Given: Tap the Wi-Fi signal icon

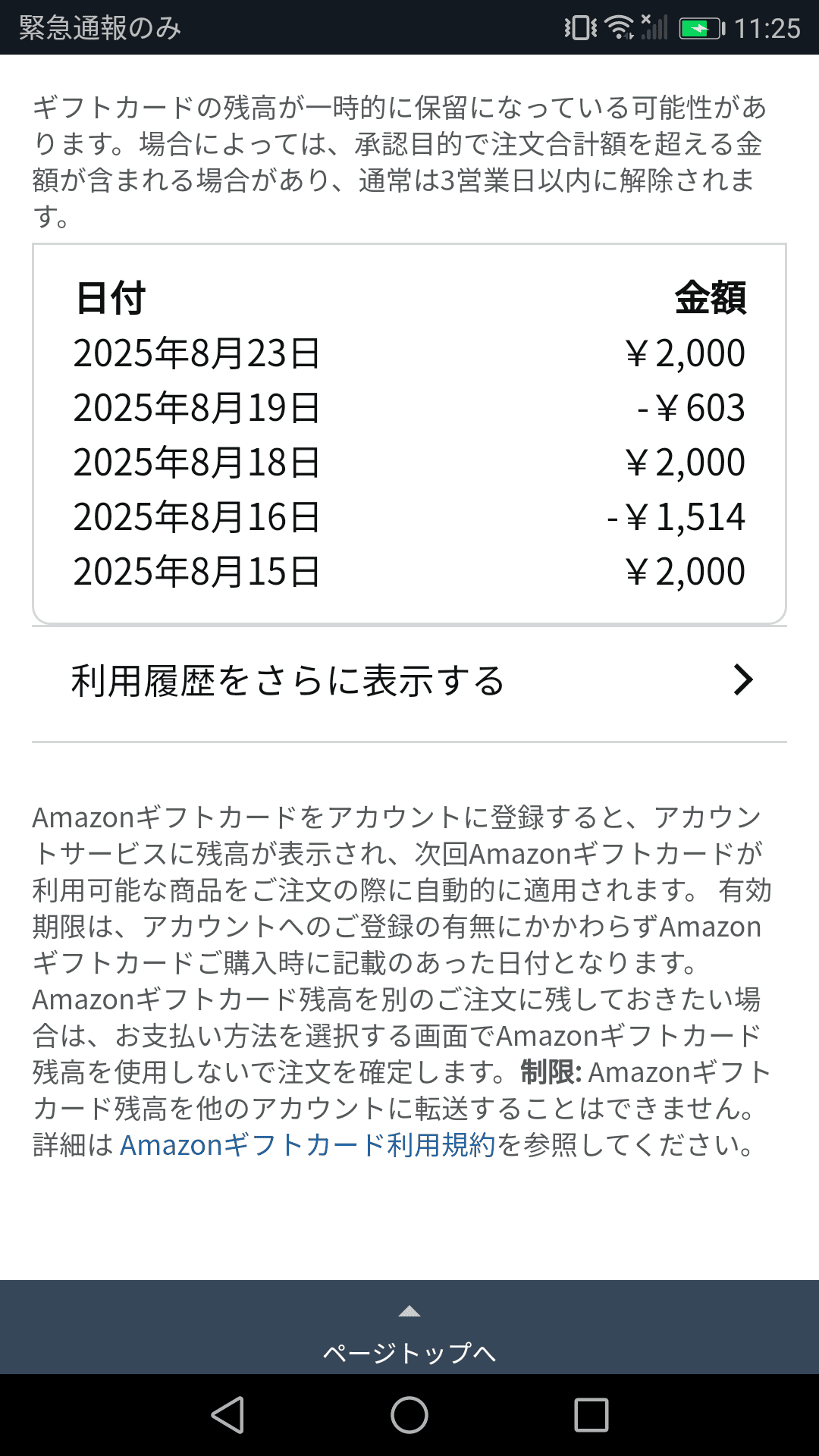Looking at the screenshot, I should pos(620,28).
